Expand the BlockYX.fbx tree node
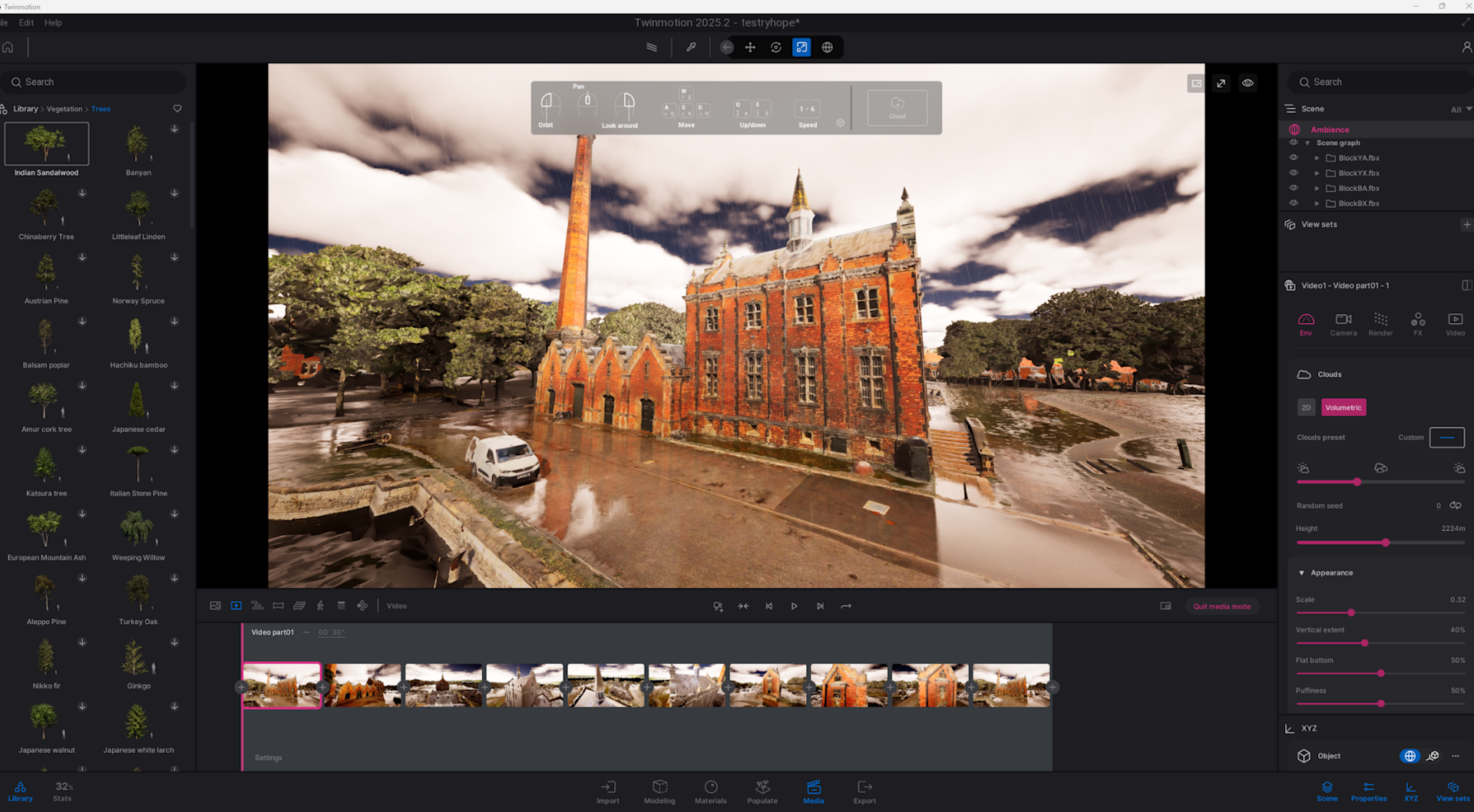Viewport: 1474px width, 812px height. coord(1317,173)
